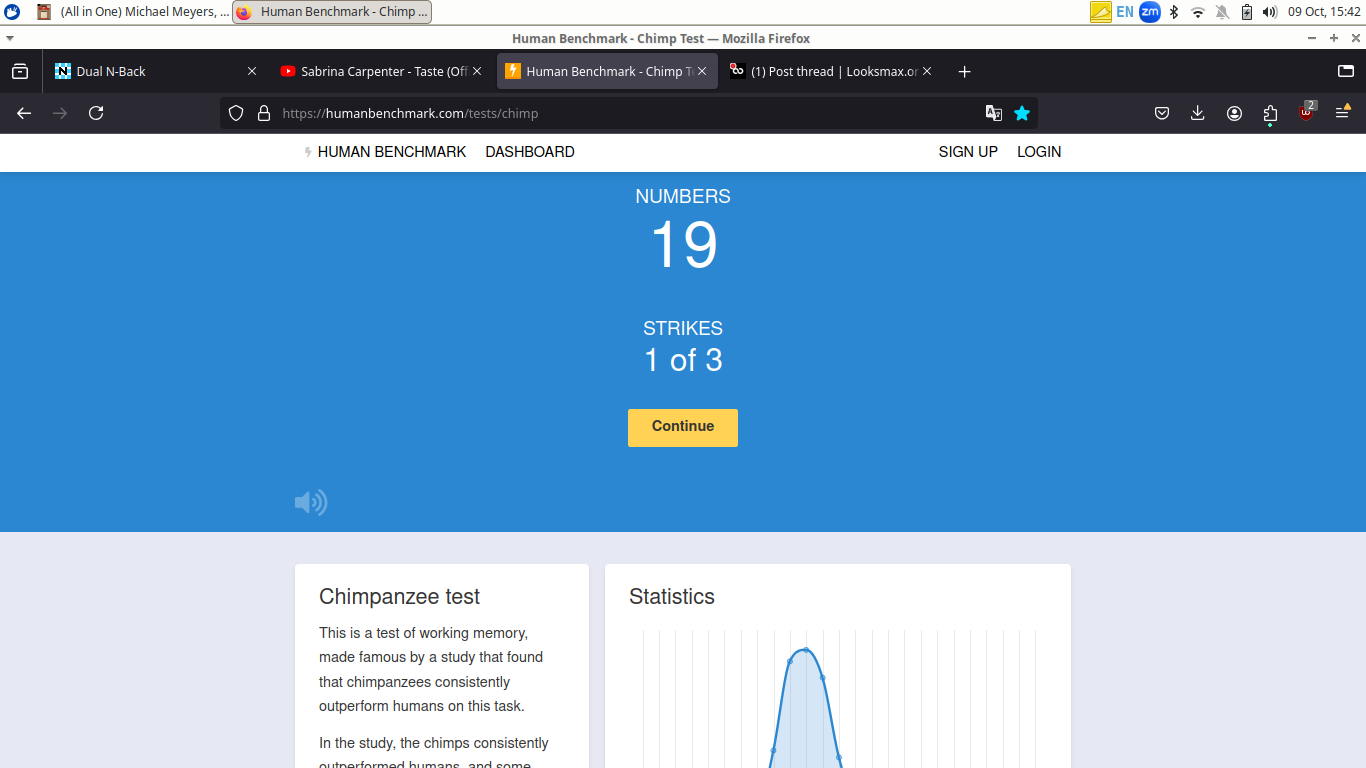Open the application menu in the top panel

click(12, 12)
